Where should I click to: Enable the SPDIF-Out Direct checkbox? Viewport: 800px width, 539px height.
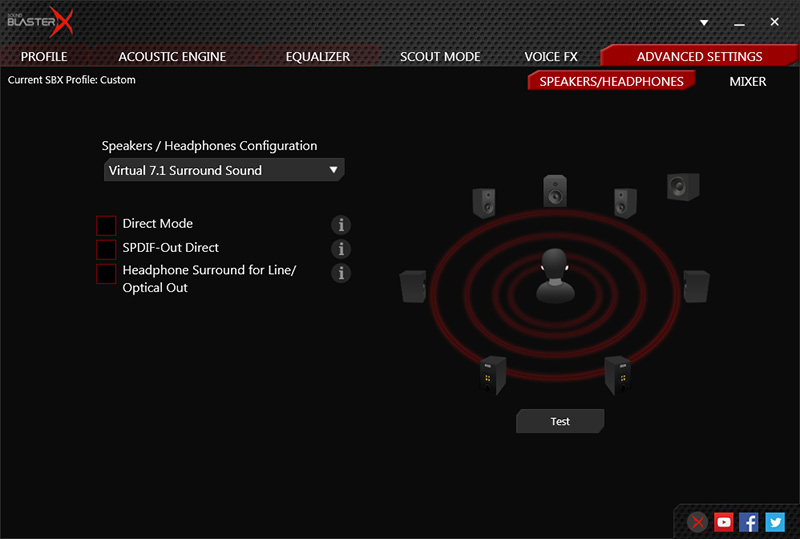106,249
